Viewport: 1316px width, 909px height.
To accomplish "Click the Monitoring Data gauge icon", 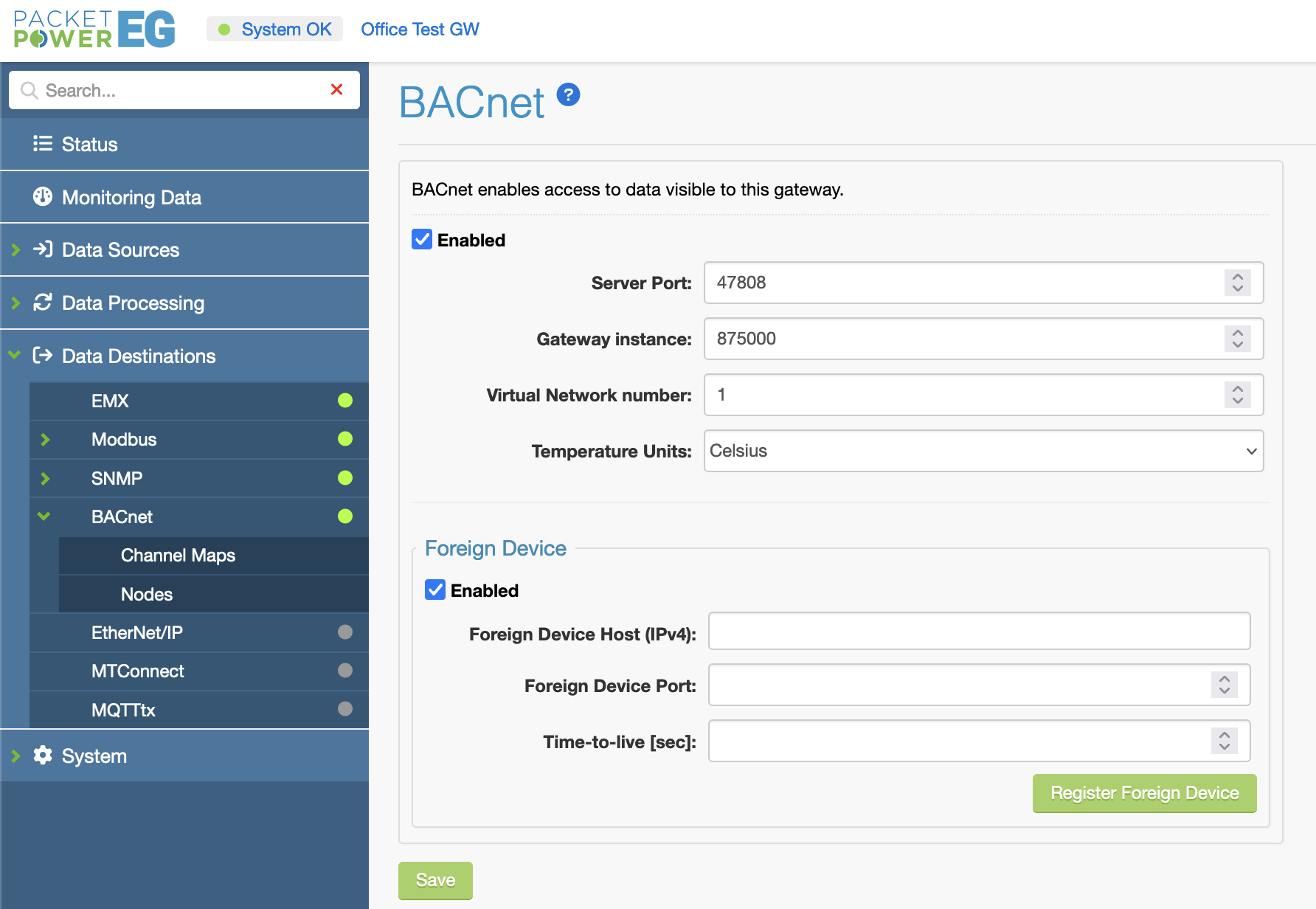I will 43,197.
